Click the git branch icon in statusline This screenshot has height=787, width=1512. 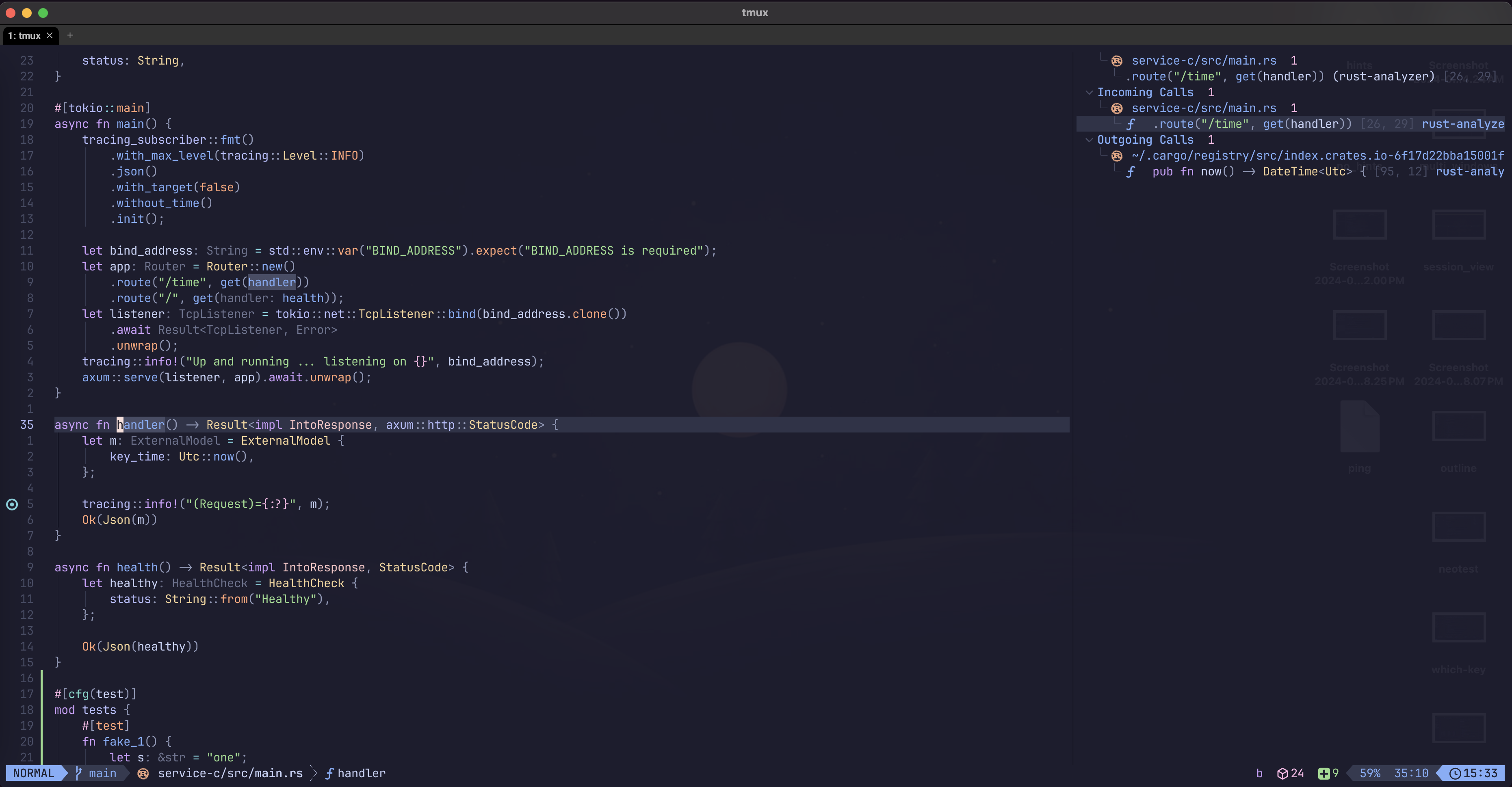click(79, 773)
